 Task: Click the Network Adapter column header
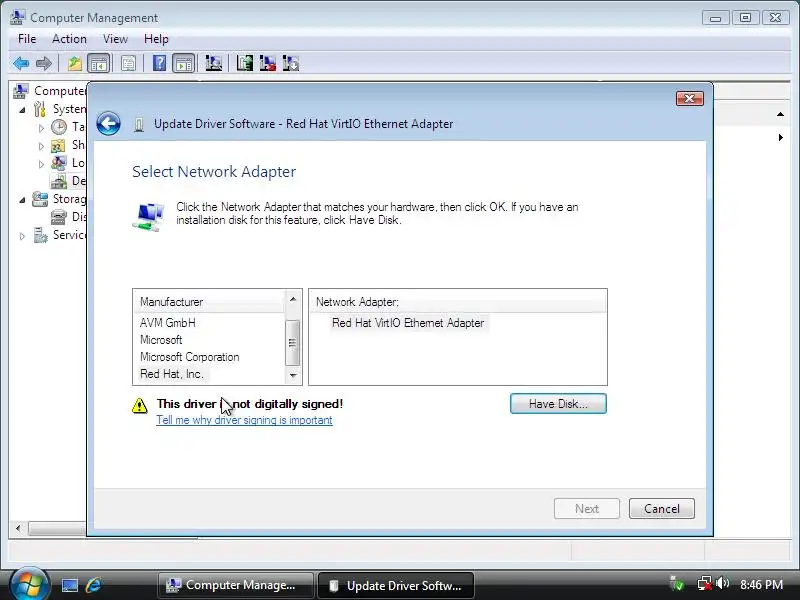[458, 302]
